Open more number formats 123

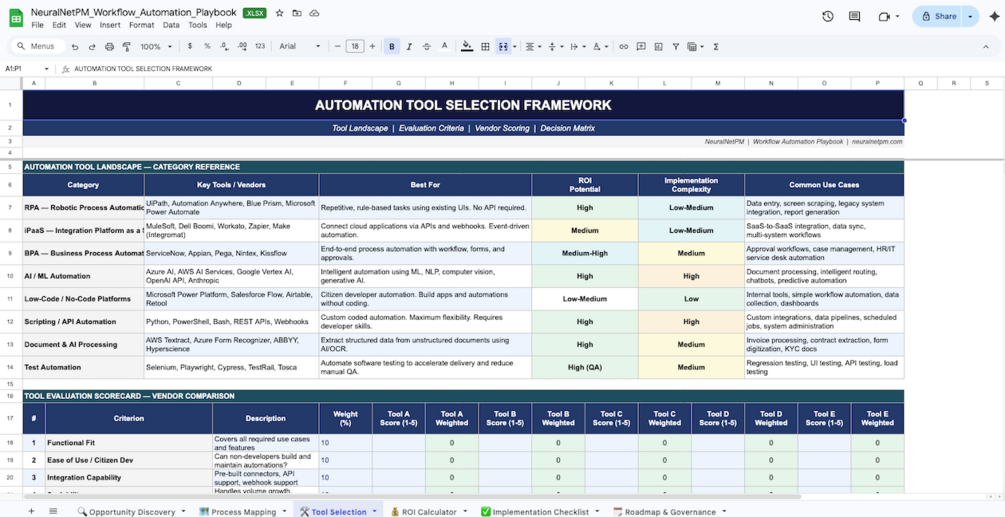coord(260,47)
